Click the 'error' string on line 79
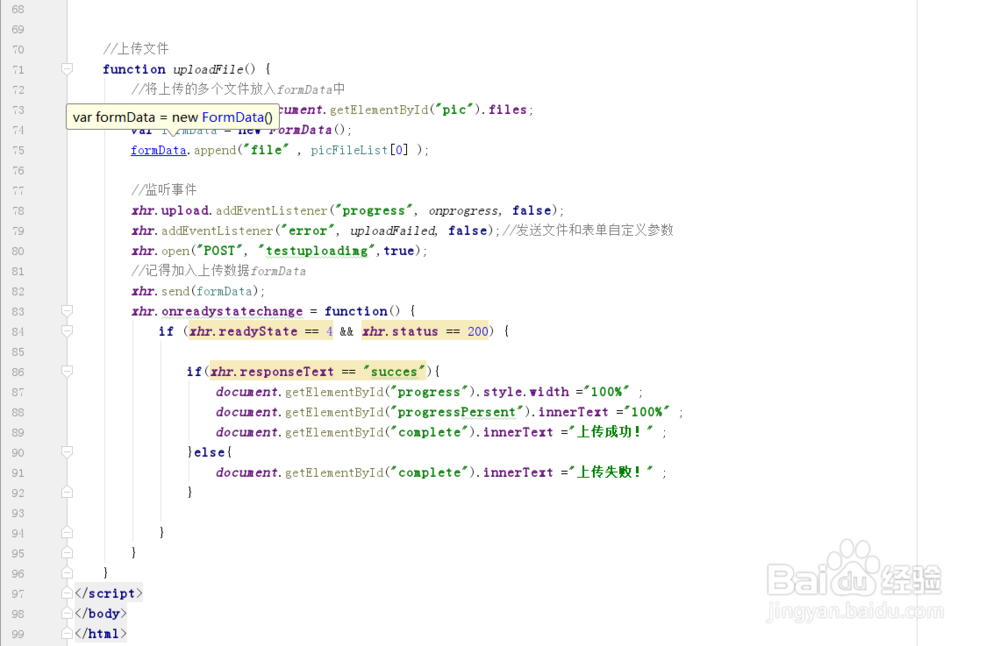 pyautogui.click(x=307, y=230)
